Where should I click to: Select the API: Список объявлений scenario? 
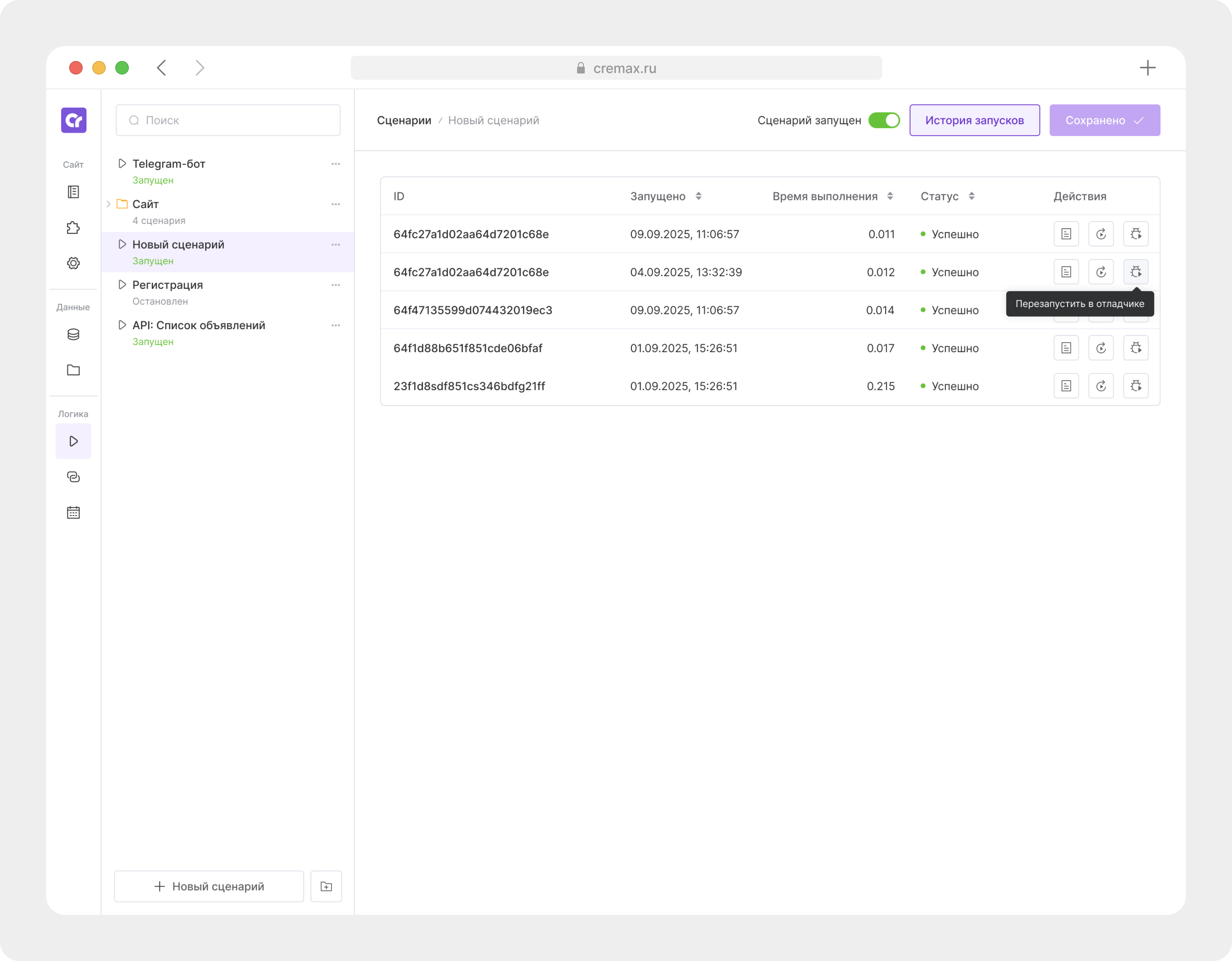[x=228, y=333]
